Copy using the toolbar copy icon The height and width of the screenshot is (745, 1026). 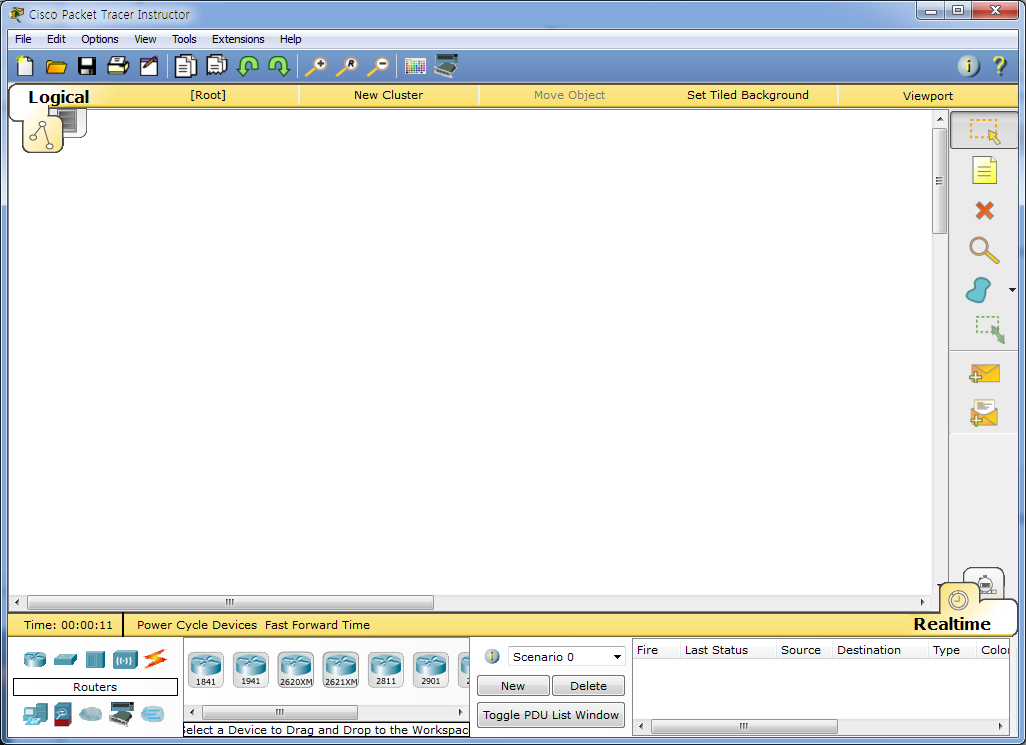(x=186, y=66)
